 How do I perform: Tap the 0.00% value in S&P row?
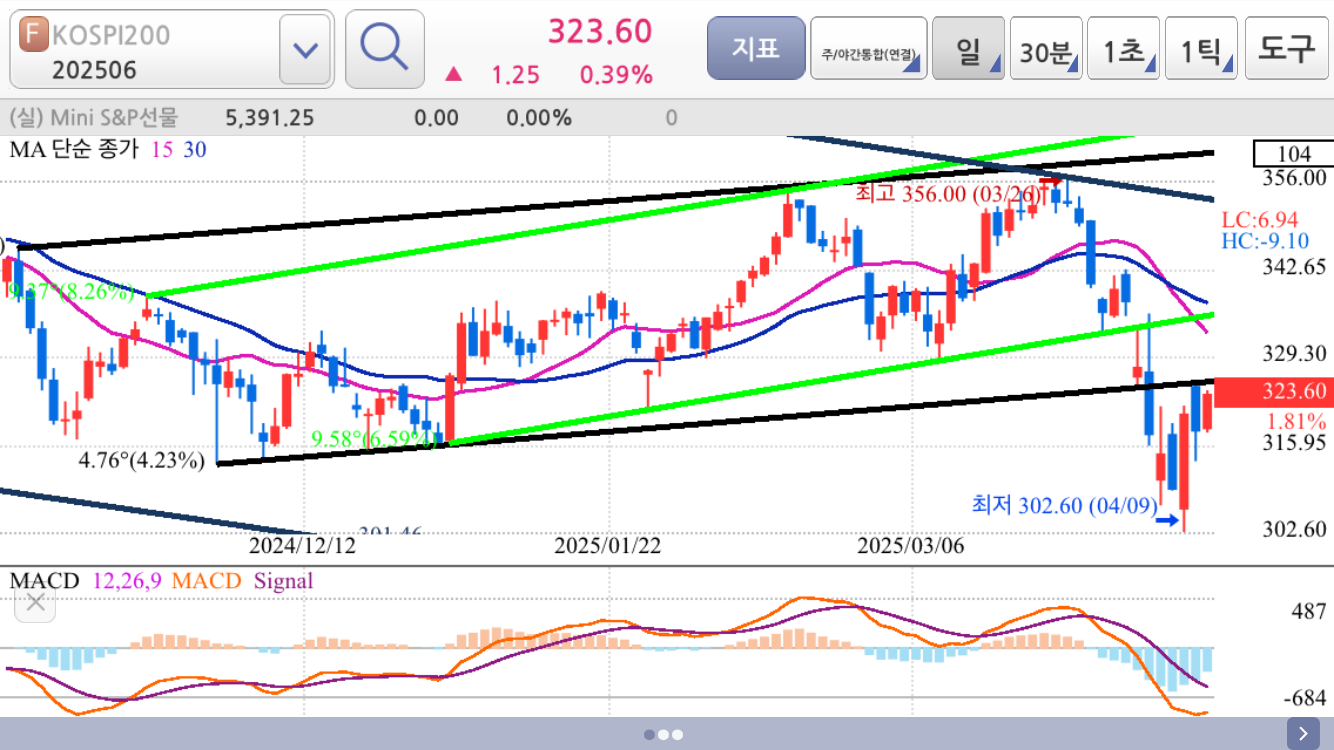(x=539, y=118)
